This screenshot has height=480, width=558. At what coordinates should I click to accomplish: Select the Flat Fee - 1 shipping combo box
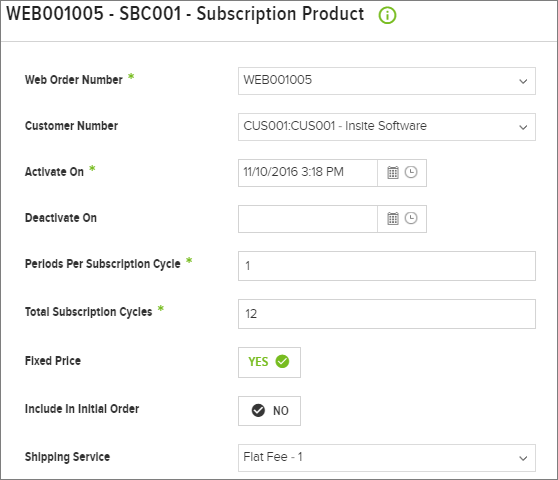pos(387,458)
